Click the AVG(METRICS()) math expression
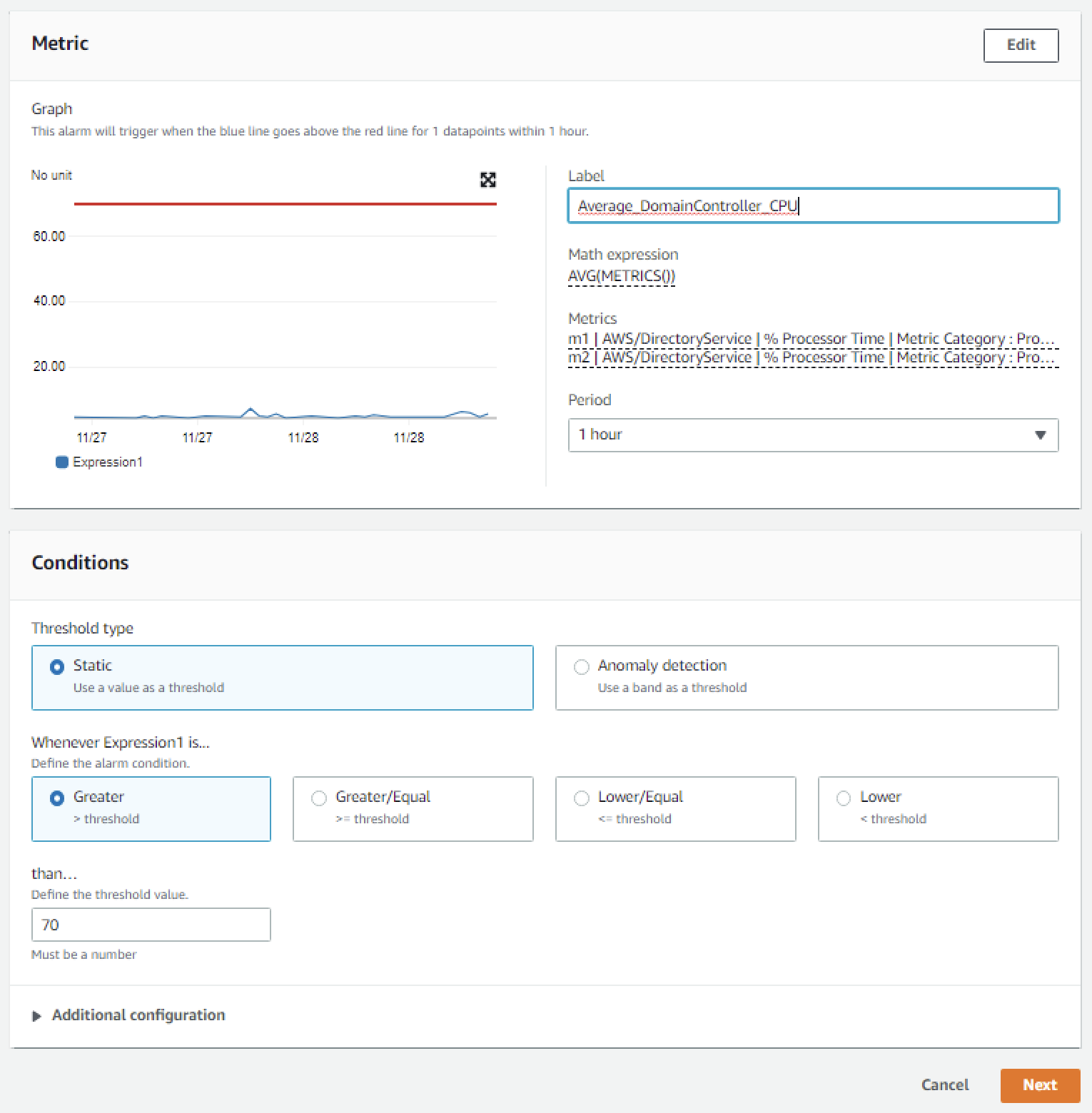 click(621, 275)
